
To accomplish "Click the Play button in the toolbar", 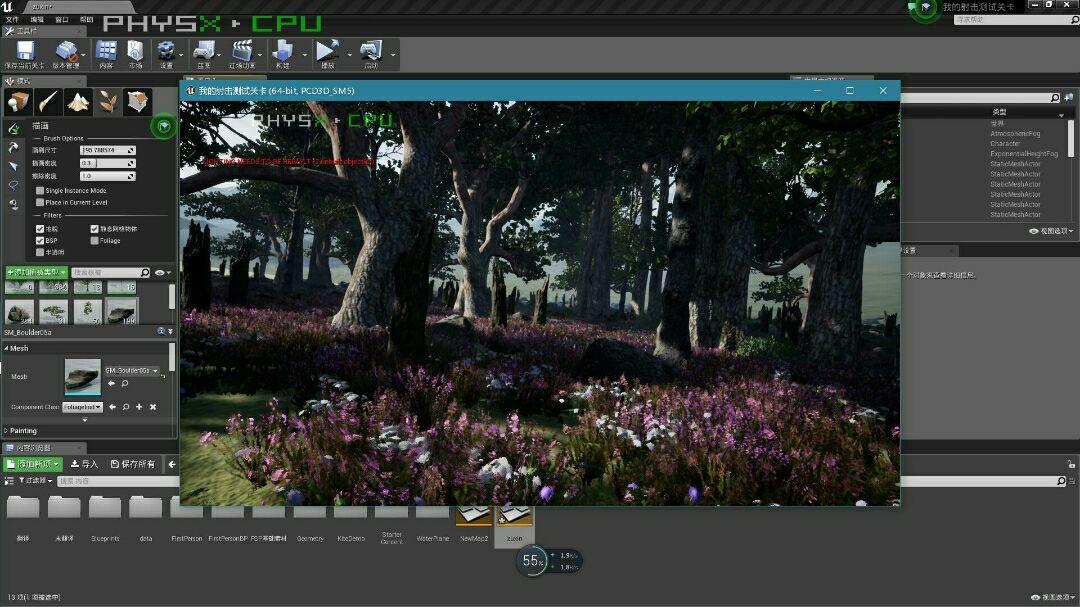I will 326,51.
